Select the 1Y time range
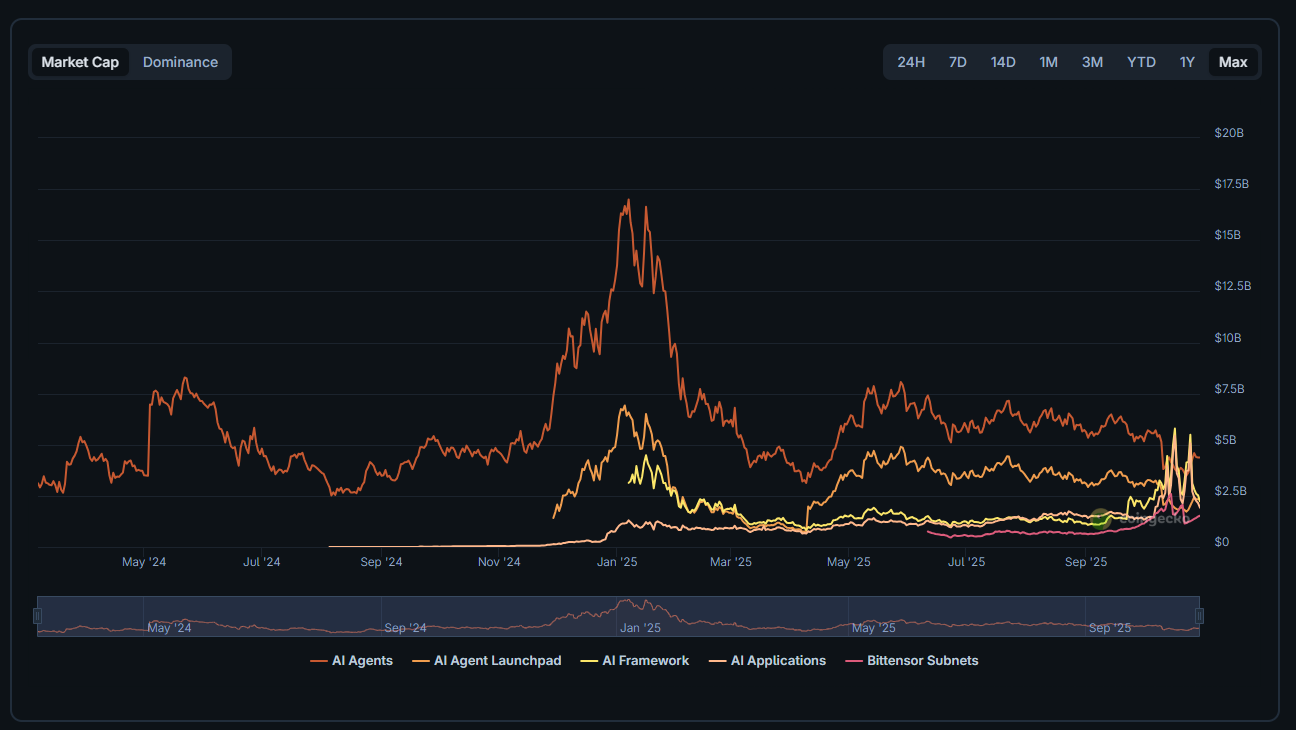 (x=1187, y=62)
